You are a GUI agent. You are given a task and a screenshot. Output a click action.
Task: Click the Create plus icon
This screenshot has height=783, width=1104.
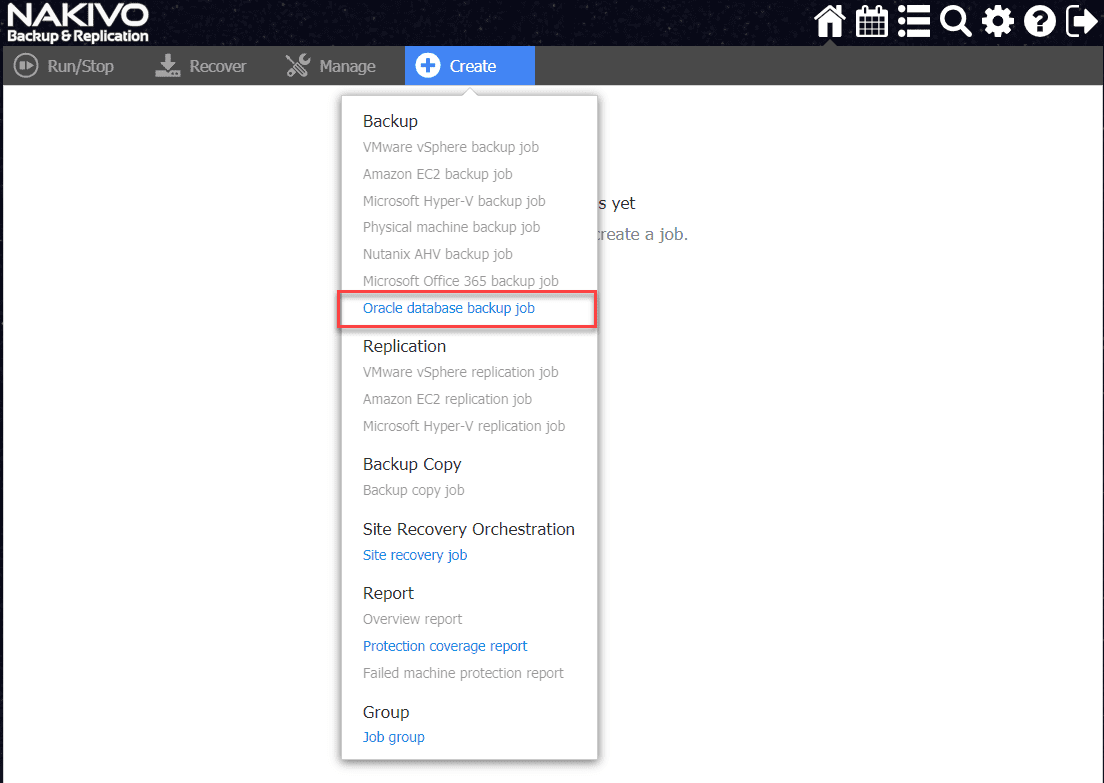point(427,66)
